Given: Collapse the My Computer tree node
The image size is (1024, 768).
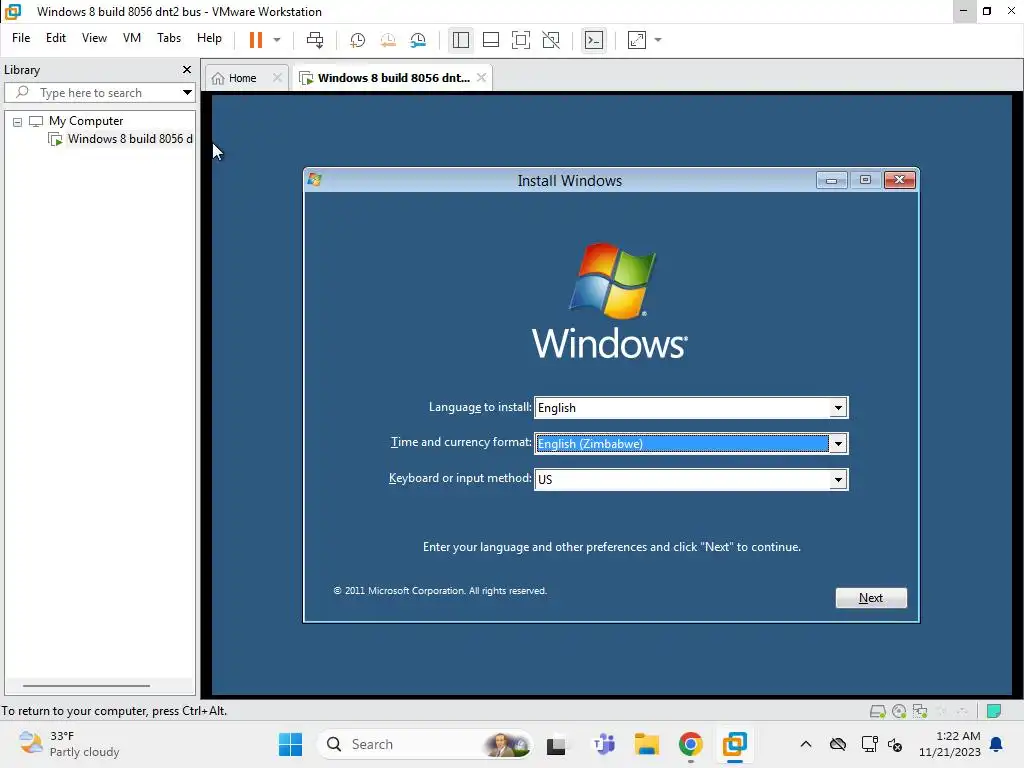Looking at the screenshot, I should click(x=18, y=121).
